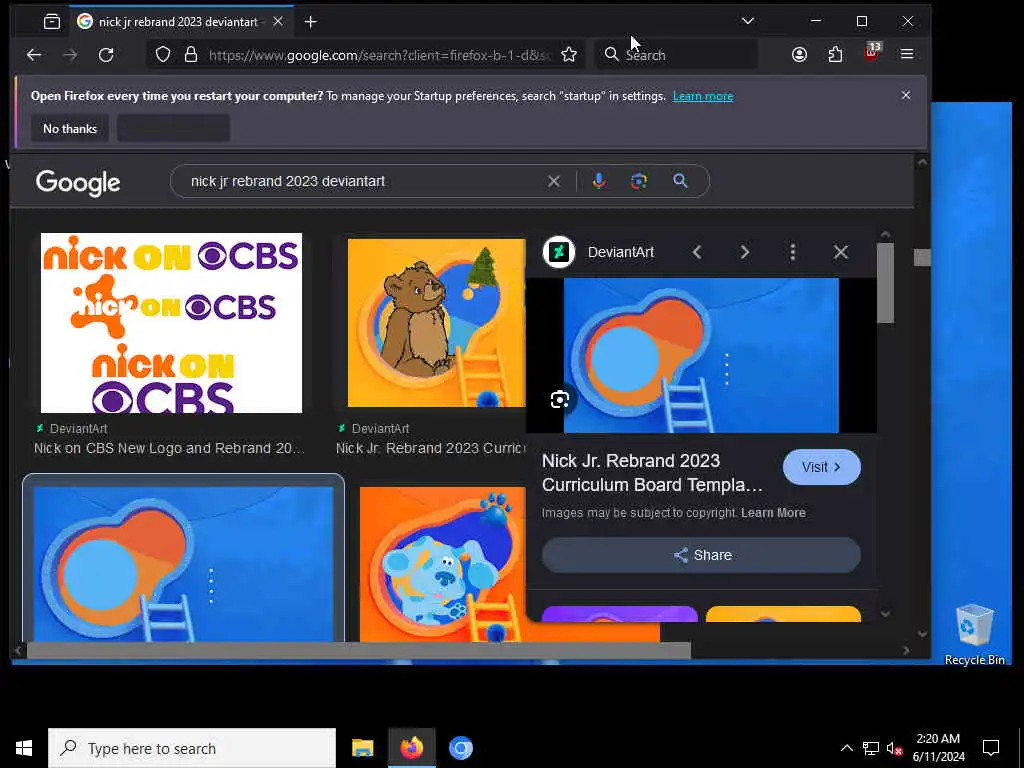Open yellow related image thumbnail in panel
This screenshot has height=768, width=1024.
pyautogui.click(x=783, y=614)
